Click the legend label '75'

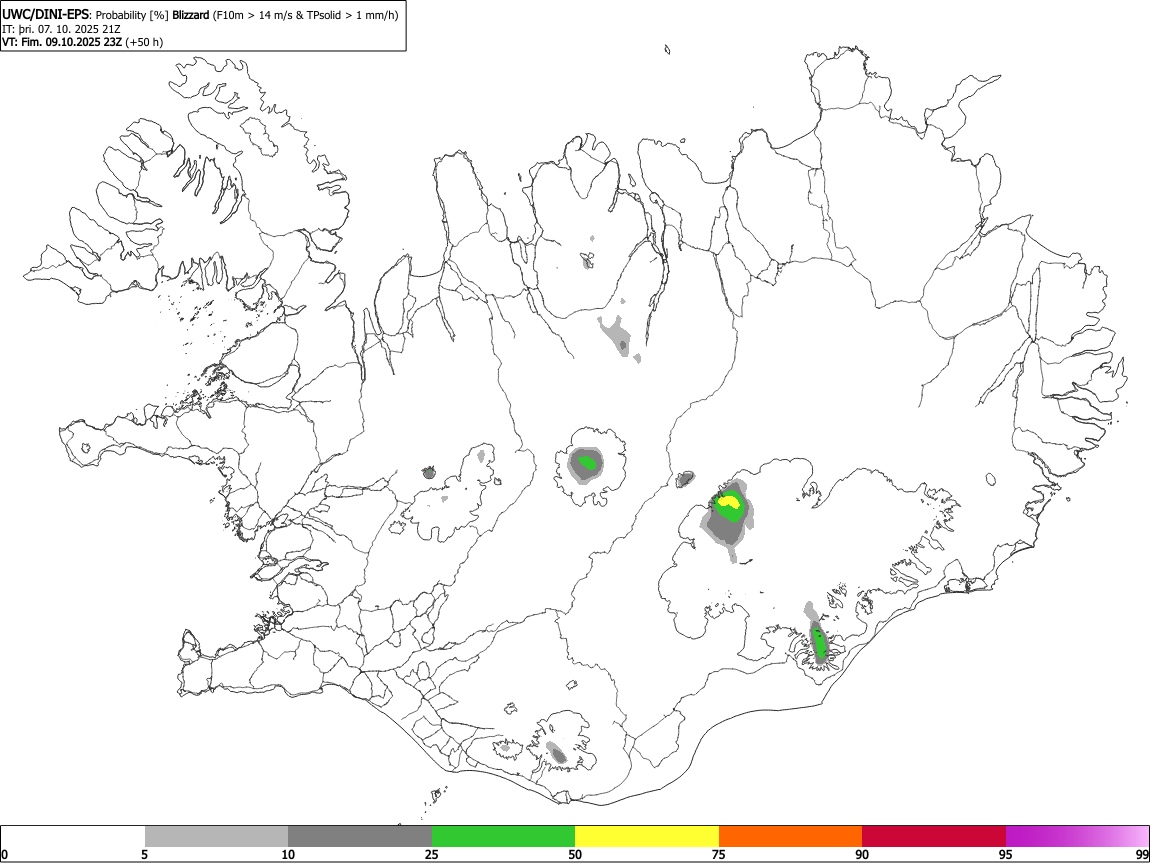(x=719, y=854)
